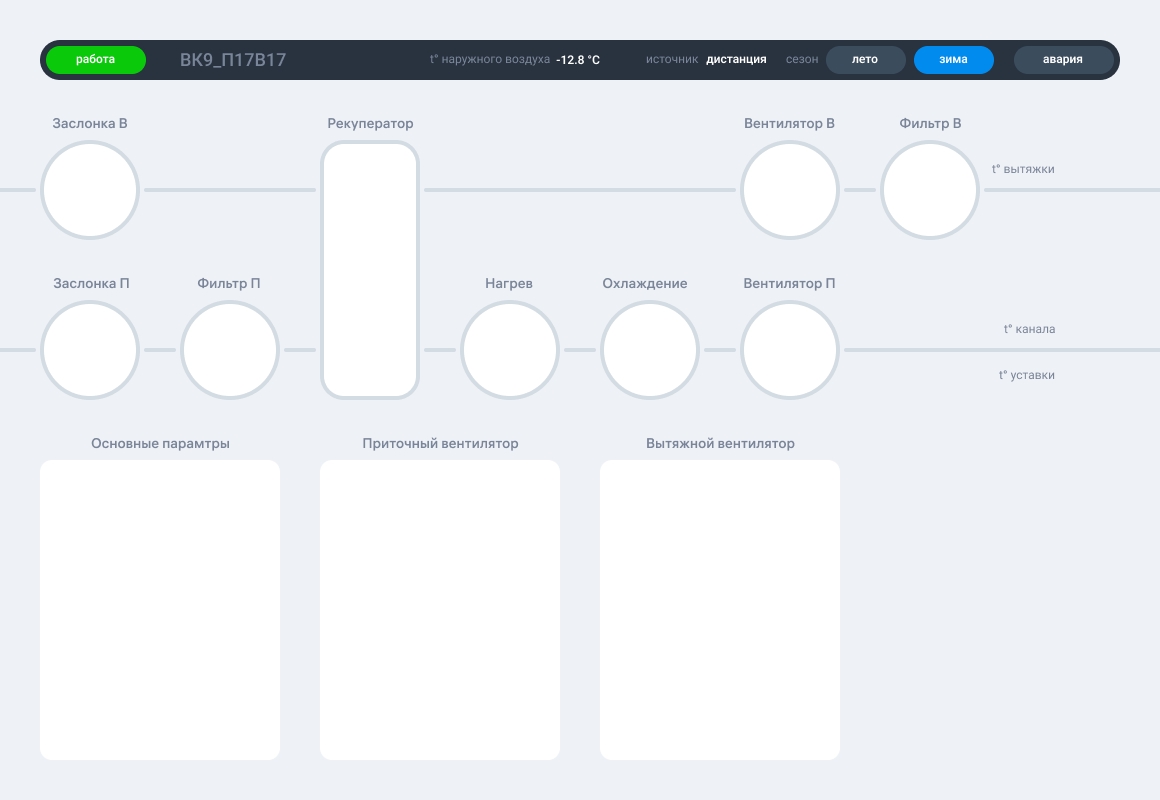Click the Фильтр П circle
1160x800 pixels.
pyautogui.click(x=229, y=350)
